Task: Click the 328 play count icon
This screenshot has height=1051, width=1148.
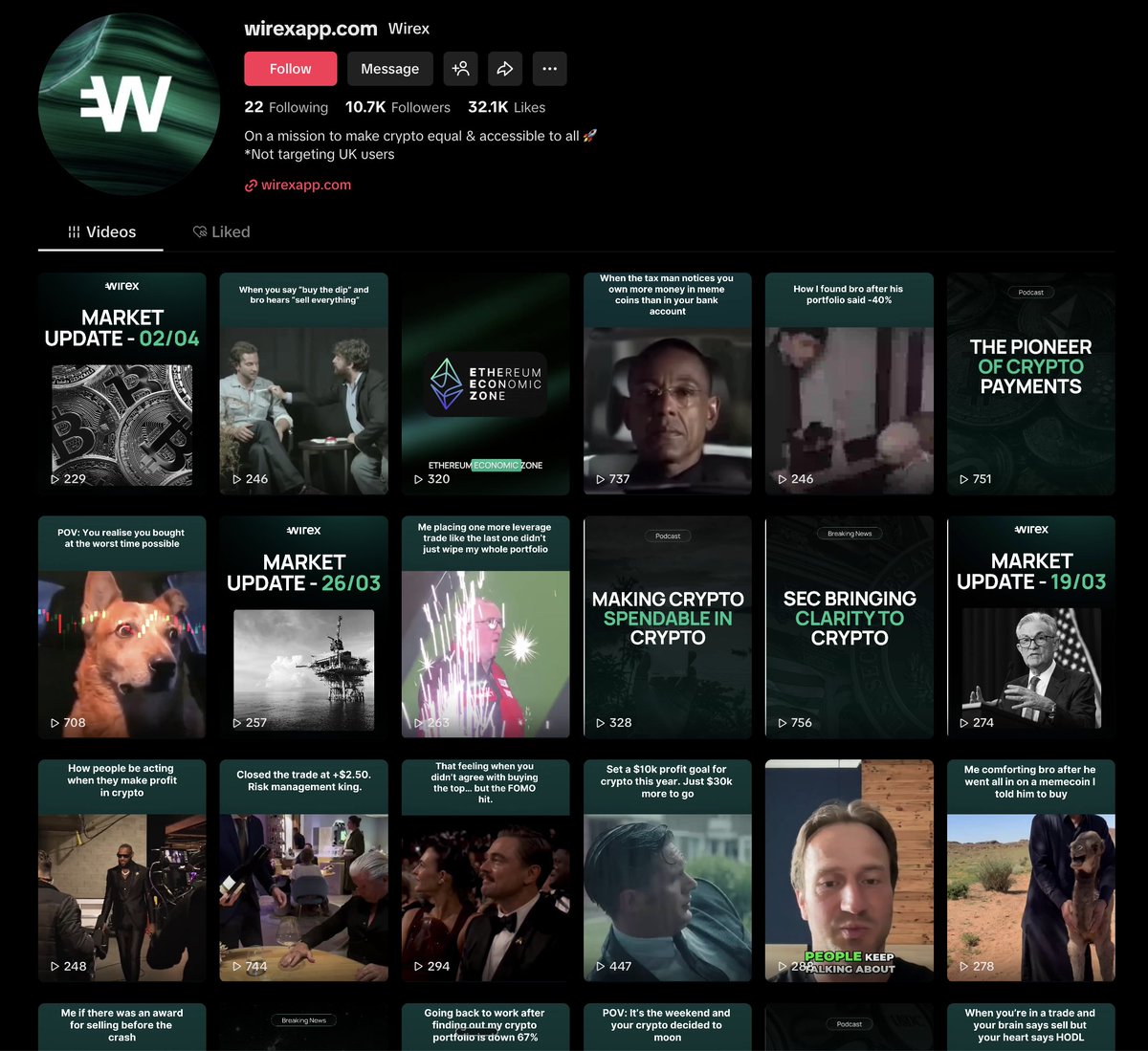Action: tap(601, 723)
